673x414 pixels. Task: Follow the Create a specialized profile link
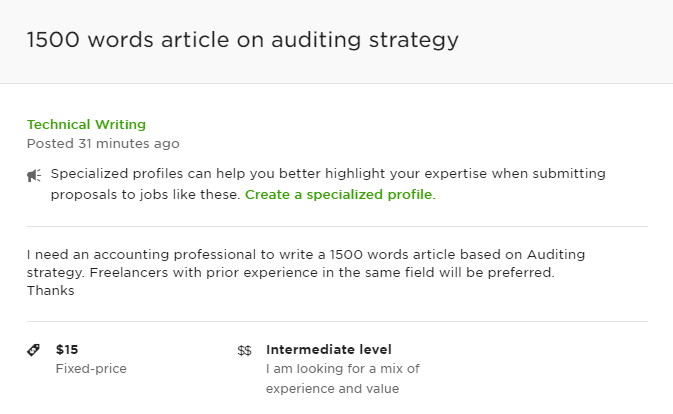click(340, 195)
